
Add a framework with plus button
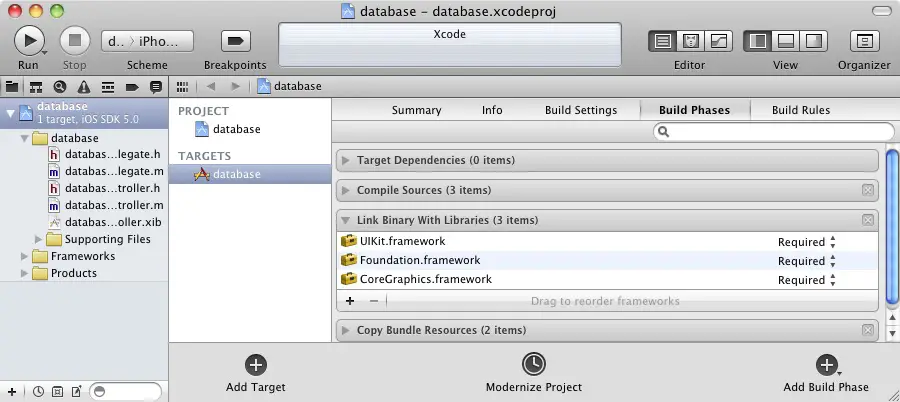(x=350, y=300)
